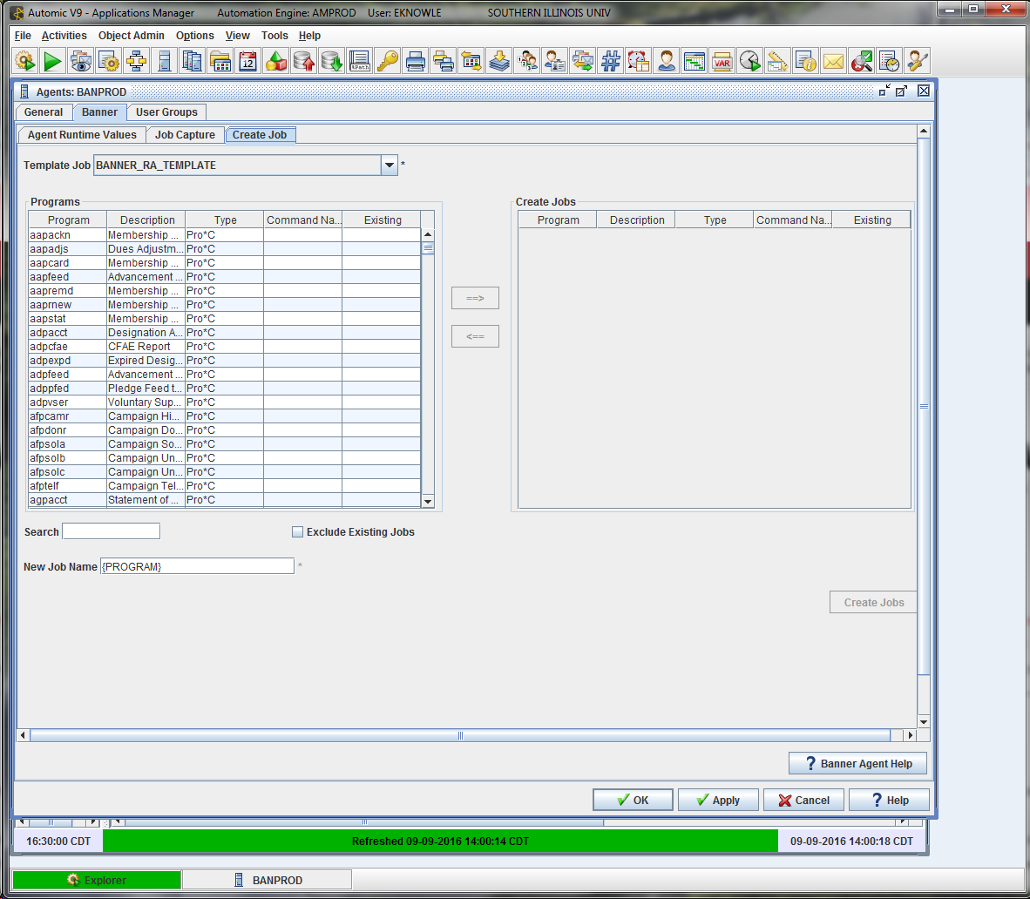Open the Template Job dropdown
Viewport: 1030px width, 899px height.
[389, 165]
